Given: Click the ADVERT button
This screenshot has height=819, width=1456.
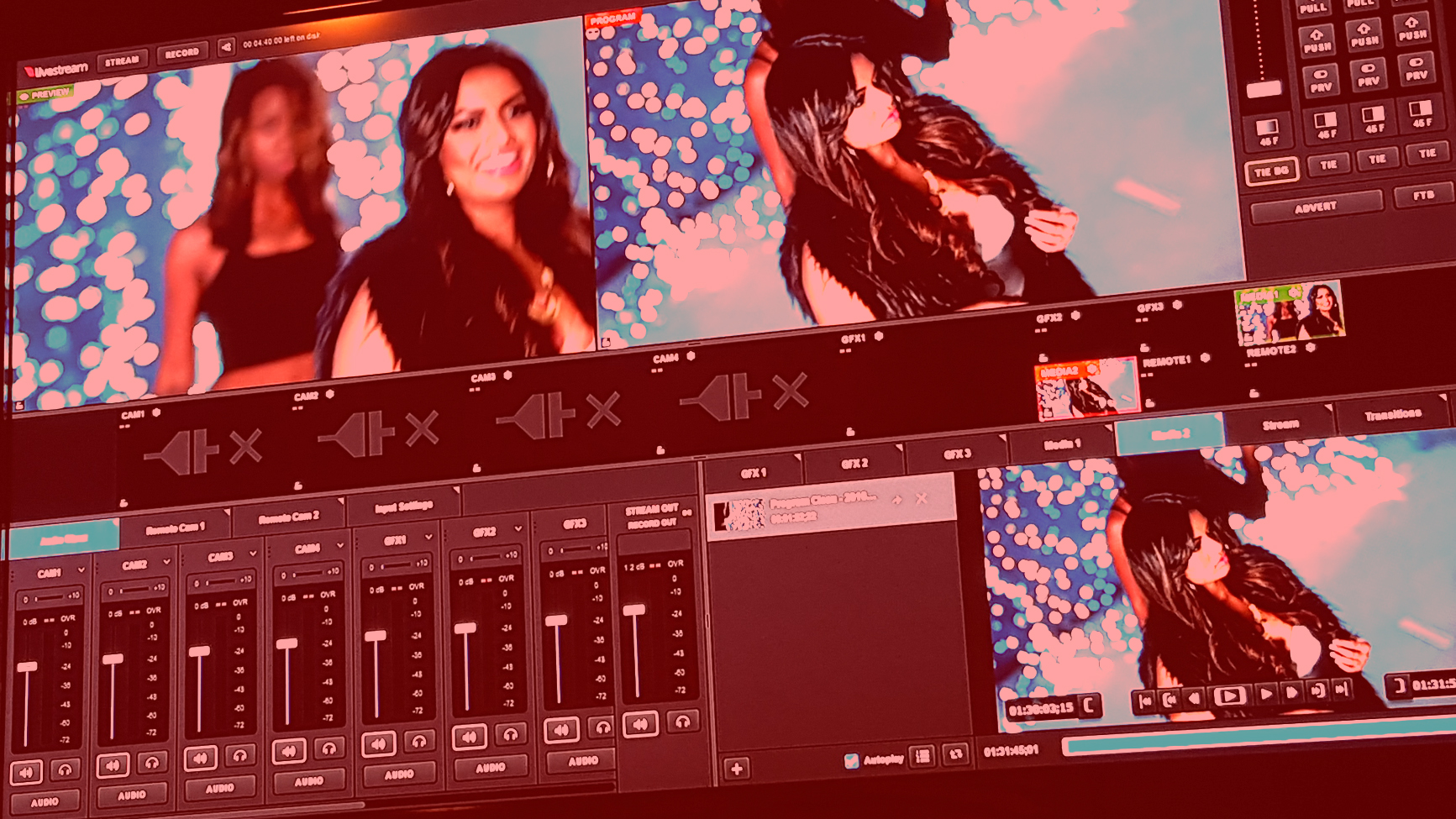Looking at the screenshot, I should coord(1317,207).
